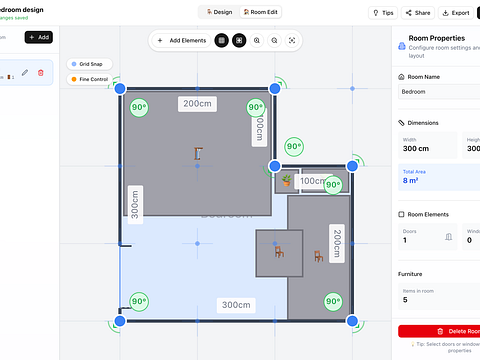This screenshot has width=480, height=360.
Task: Toggle the snap-to-grid toolbar icon
Action: (239, 41)
